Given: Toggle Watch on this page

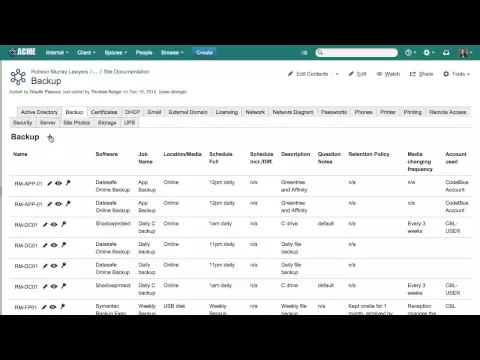Looking at the screenshot, I should pyautogui.click(x=388, y=74).
